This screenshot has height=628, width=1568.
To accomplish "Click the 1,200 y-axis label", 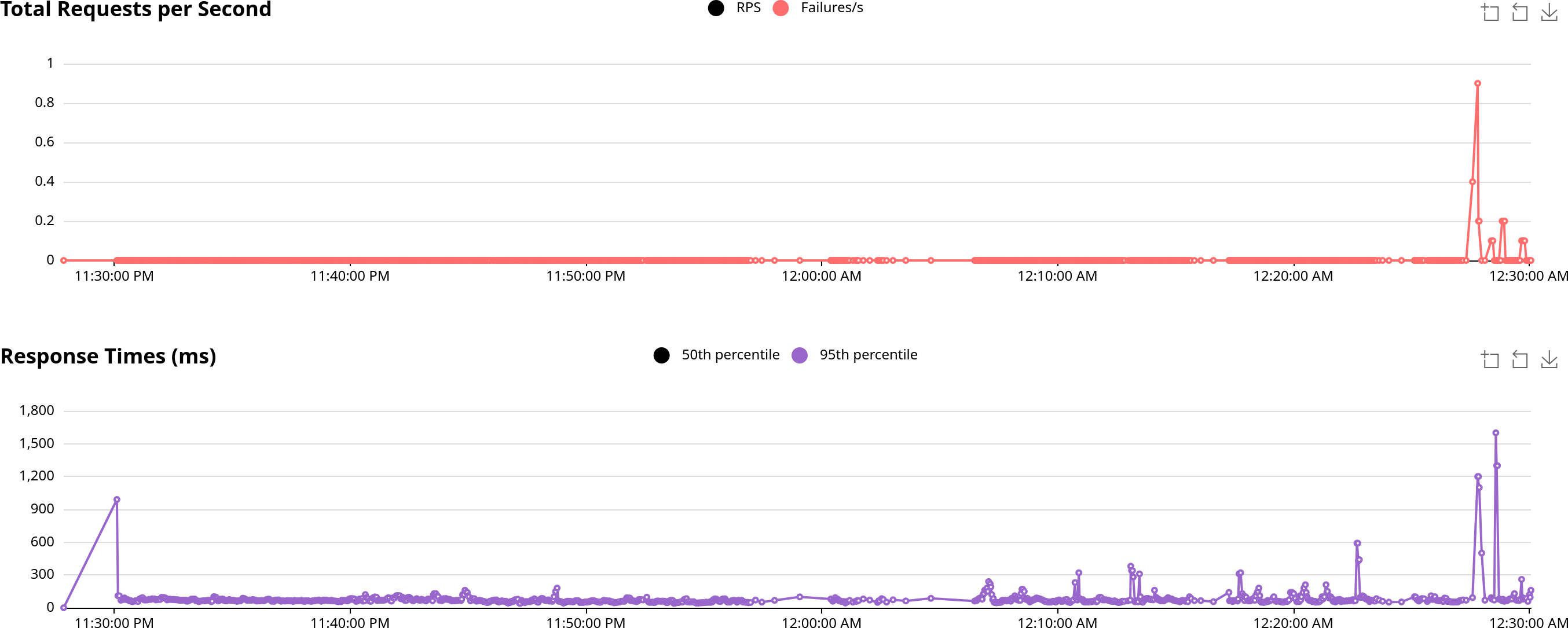I will 36,476.
